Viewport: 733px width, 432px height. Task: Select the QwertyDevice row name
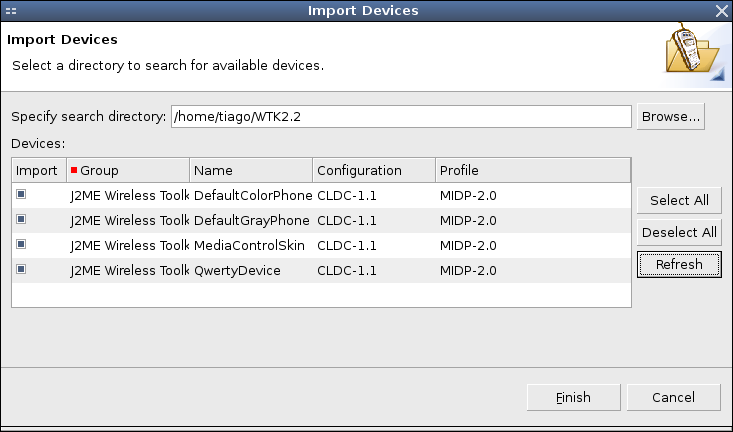[237, 270]
